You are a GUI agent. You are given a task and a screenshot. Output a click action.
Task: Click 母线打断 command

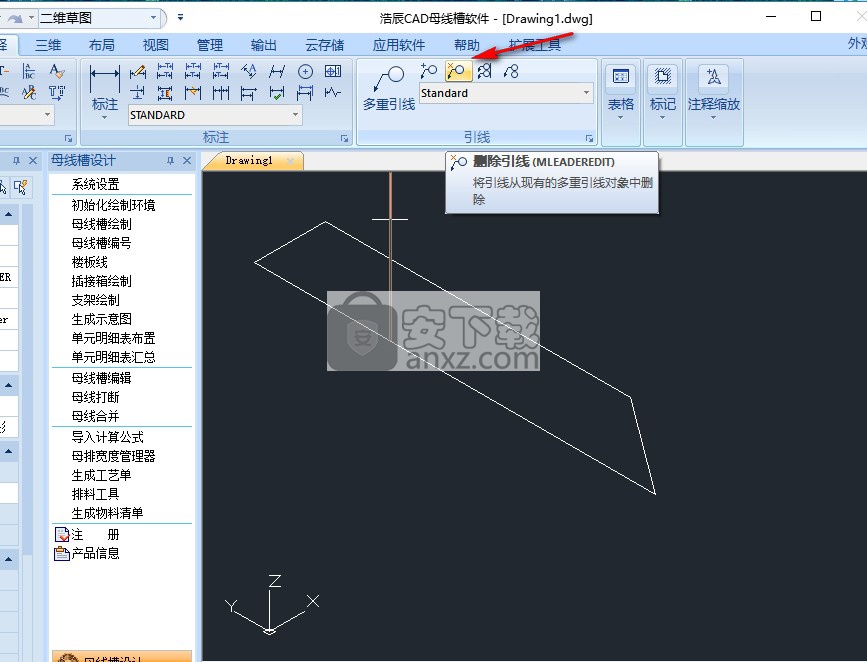(95, 397)
